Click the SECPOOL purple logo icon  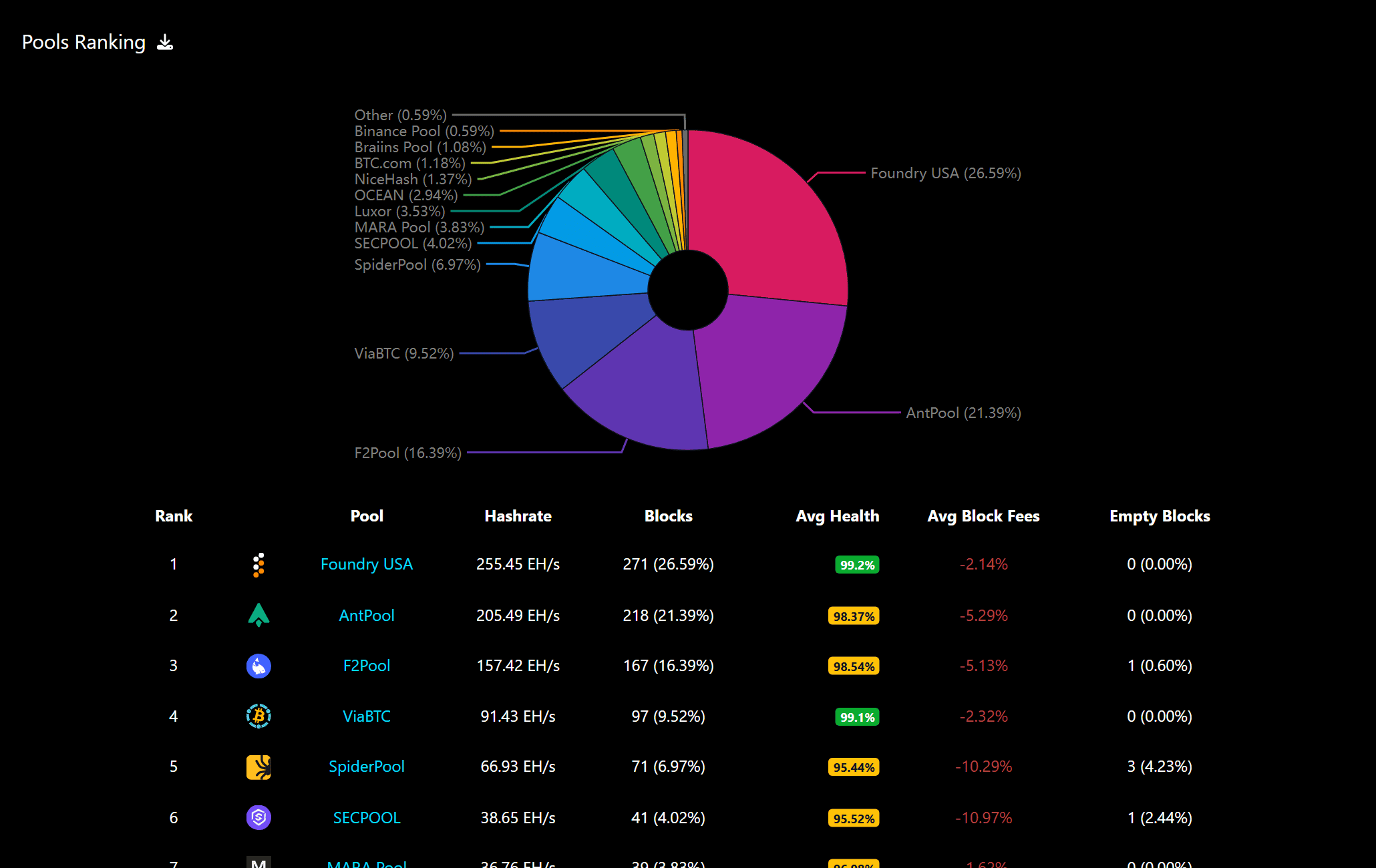coord(259,817)
